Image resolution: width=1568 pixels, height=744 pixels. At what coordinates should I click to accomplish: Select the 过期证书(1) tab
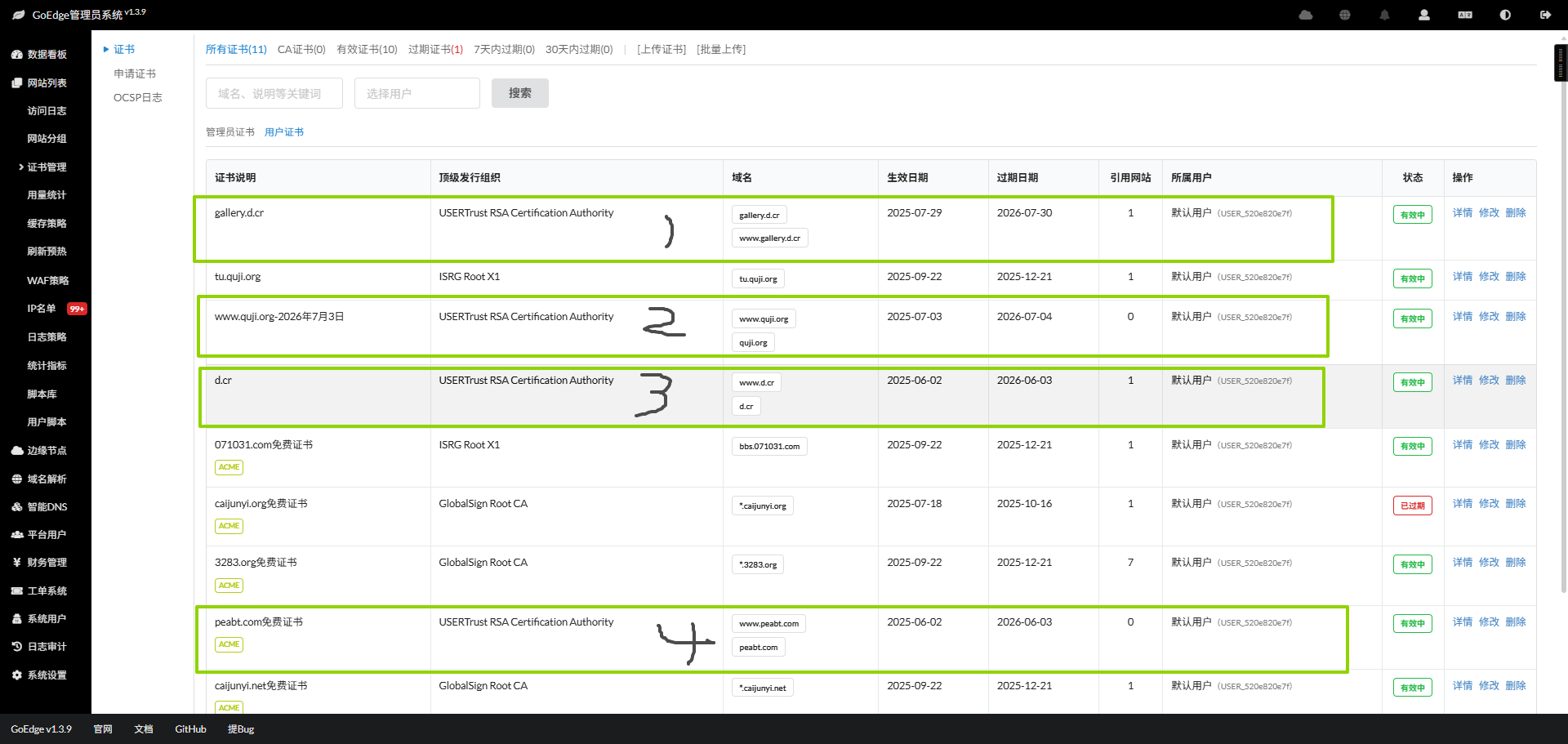[x=435, y=50]
